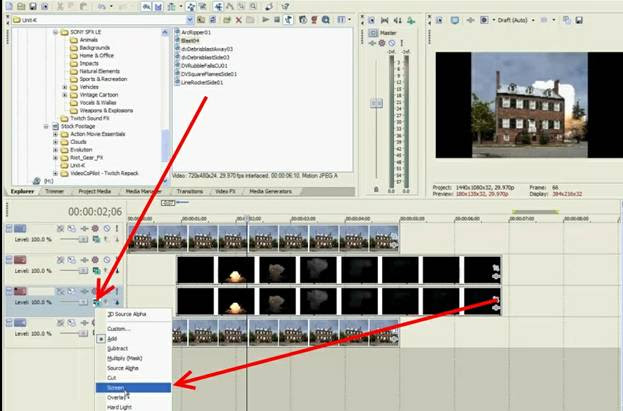Open compositing mode button on track 2
Image resolution: width=623 pixels, height=411 pixels.
[96, 271]
